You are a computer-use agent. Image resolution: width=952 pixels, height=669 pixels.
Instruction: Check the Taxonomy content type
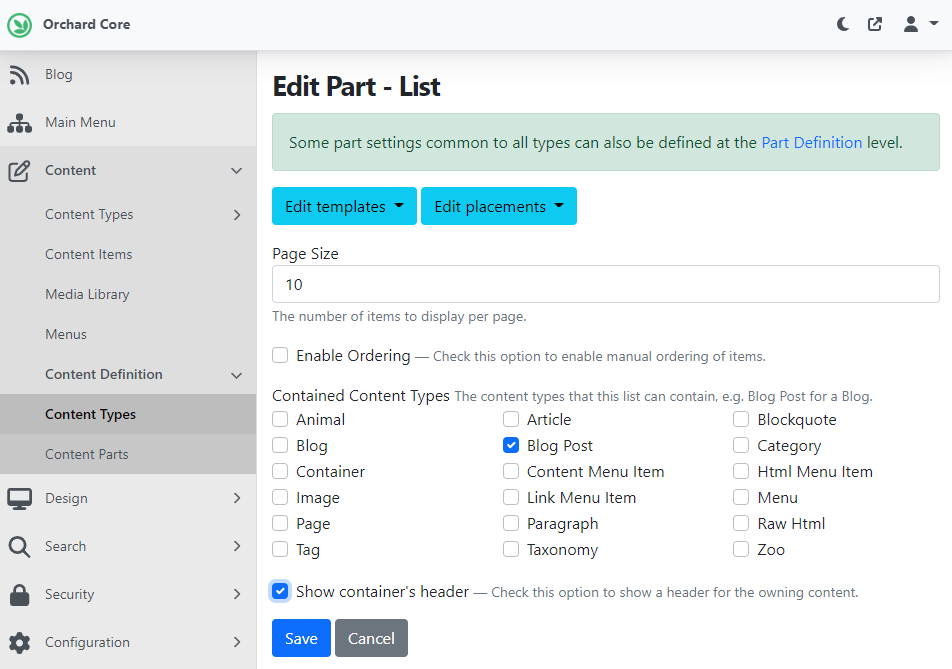(x=511, y=549)
